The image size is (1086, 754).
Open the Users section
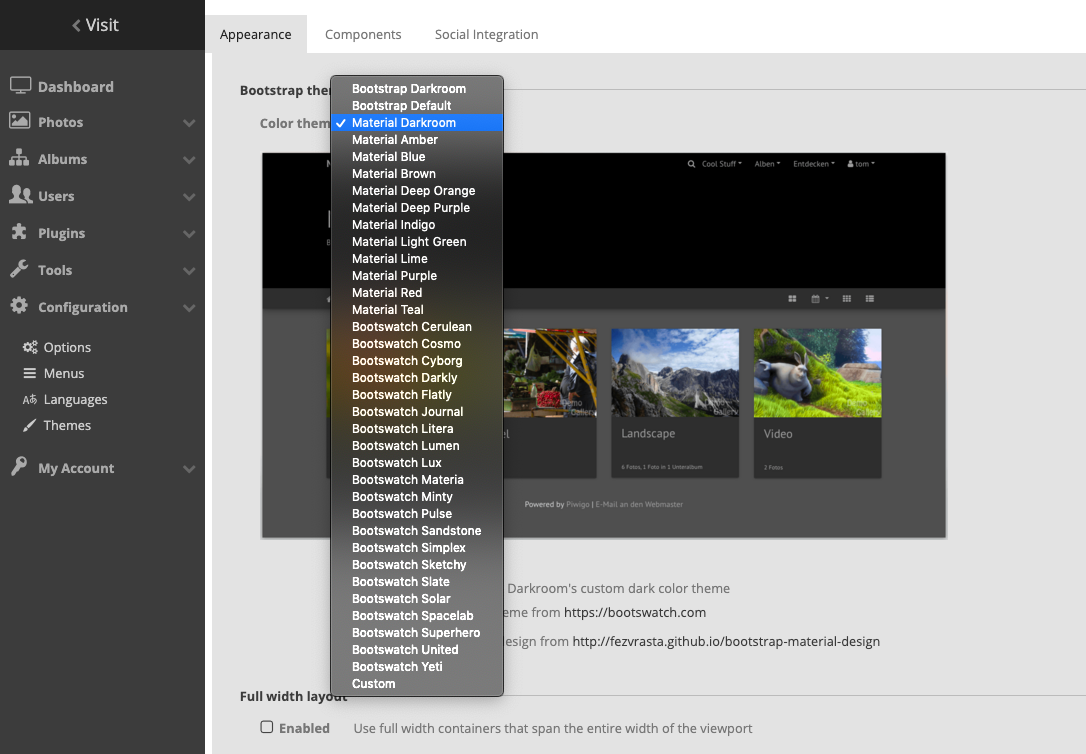coord(21,196)
